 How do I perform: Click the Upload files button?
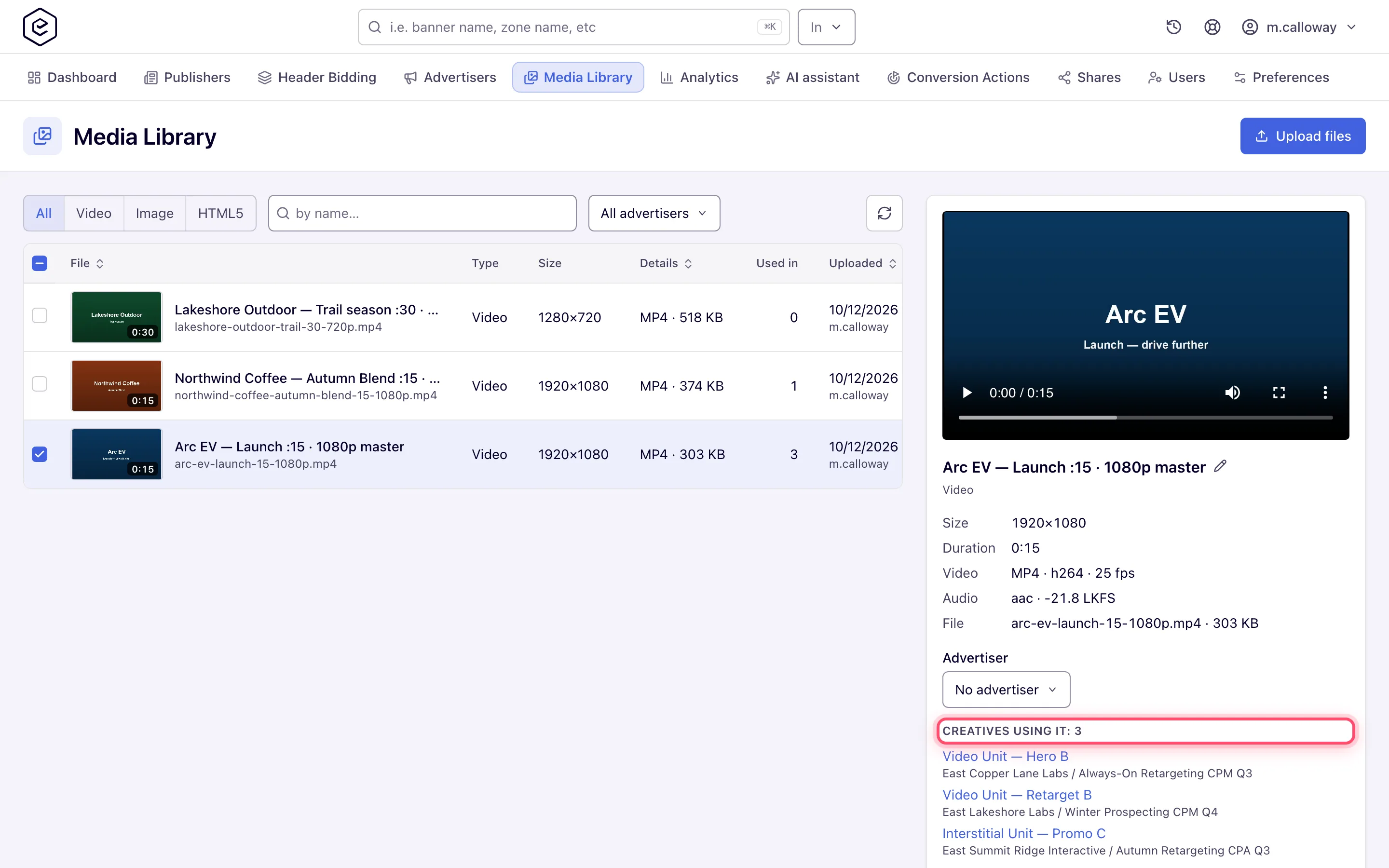point(1302,136)
